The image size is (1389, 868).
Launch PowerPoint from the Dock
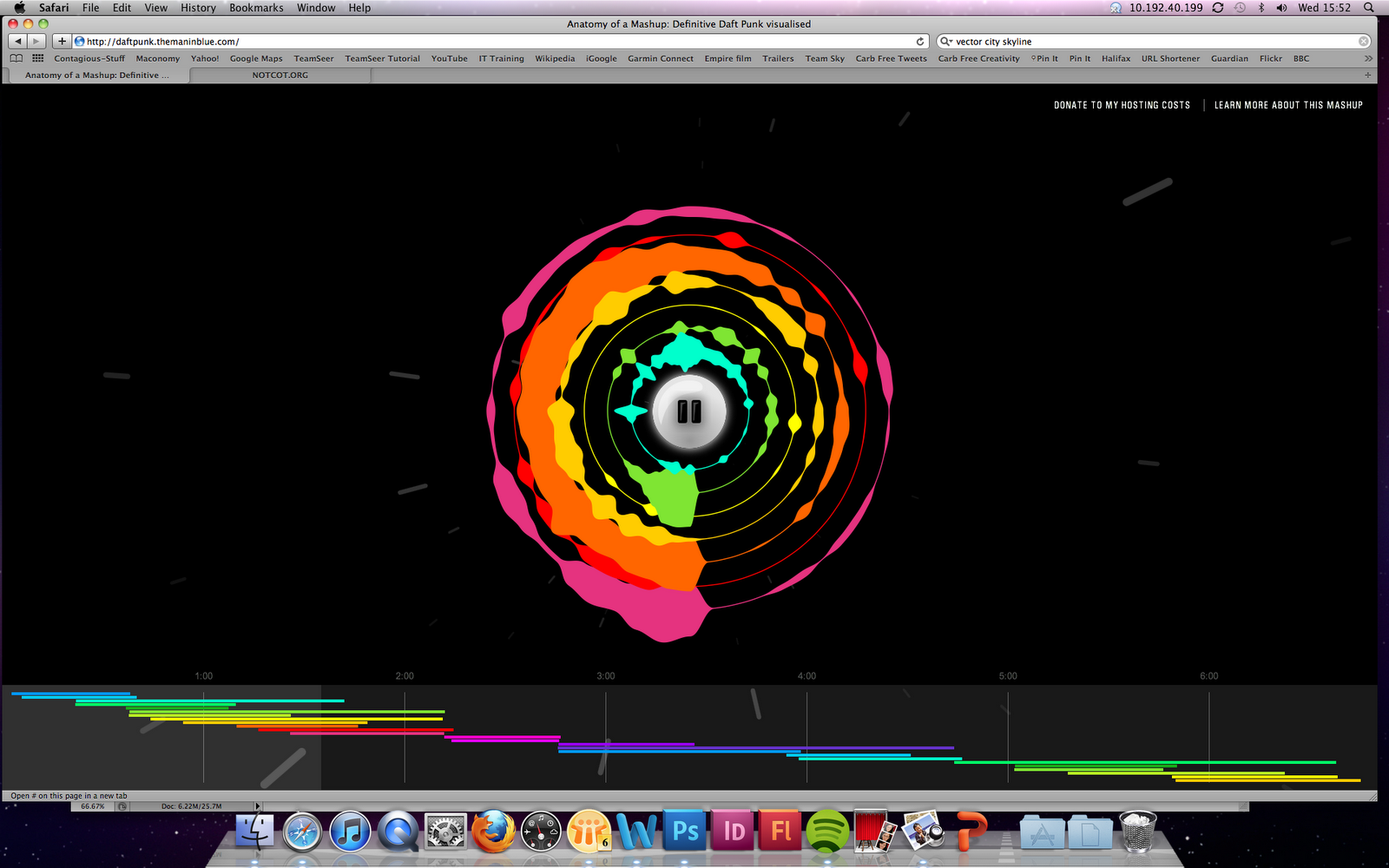click(971, 832)
